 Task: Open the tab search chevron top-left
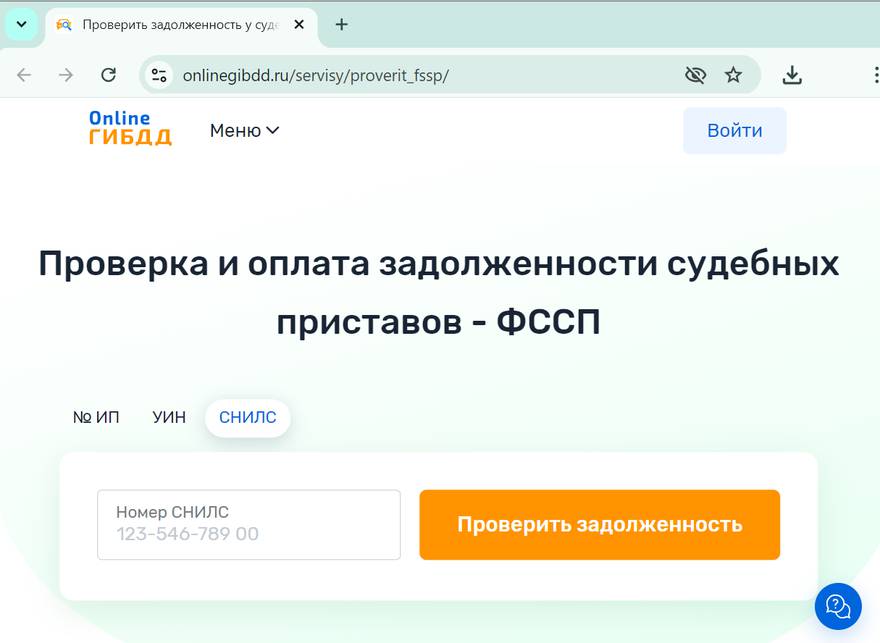pos(20,24)
